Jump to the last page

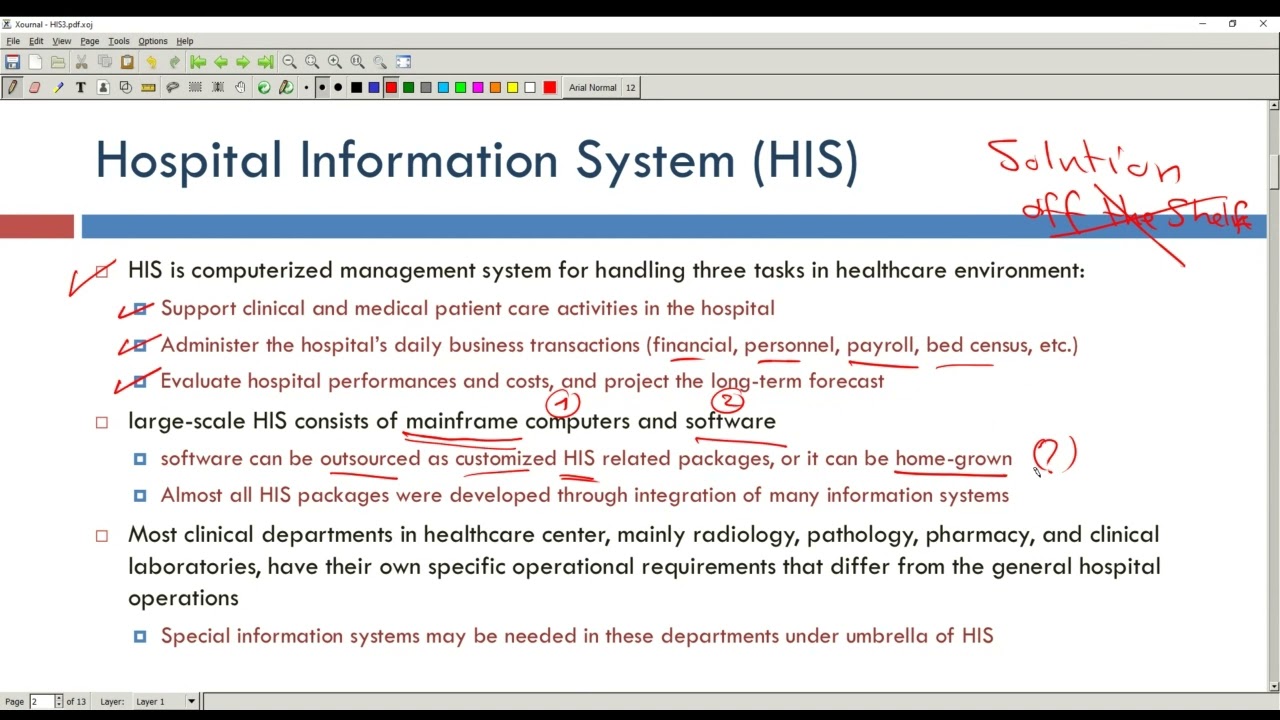(x=265, y=62)
